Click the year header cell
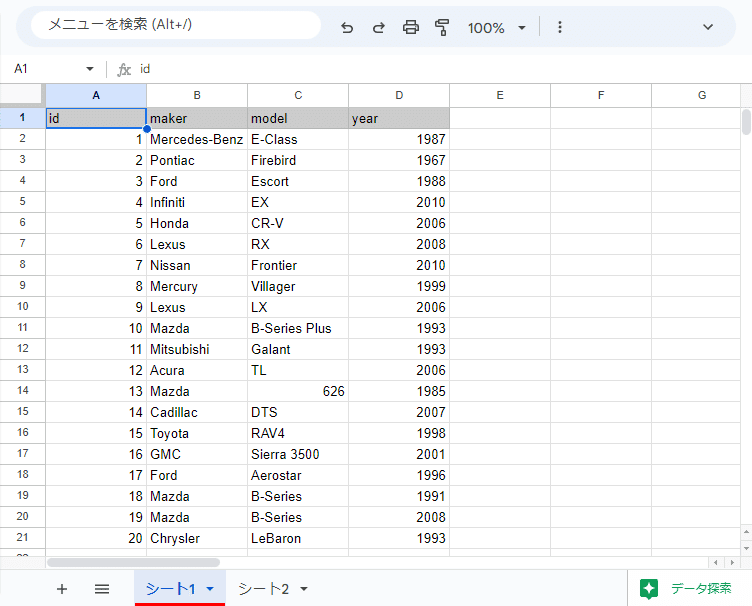752x606 pixels. pyautogui.click(x=399, y=118)
